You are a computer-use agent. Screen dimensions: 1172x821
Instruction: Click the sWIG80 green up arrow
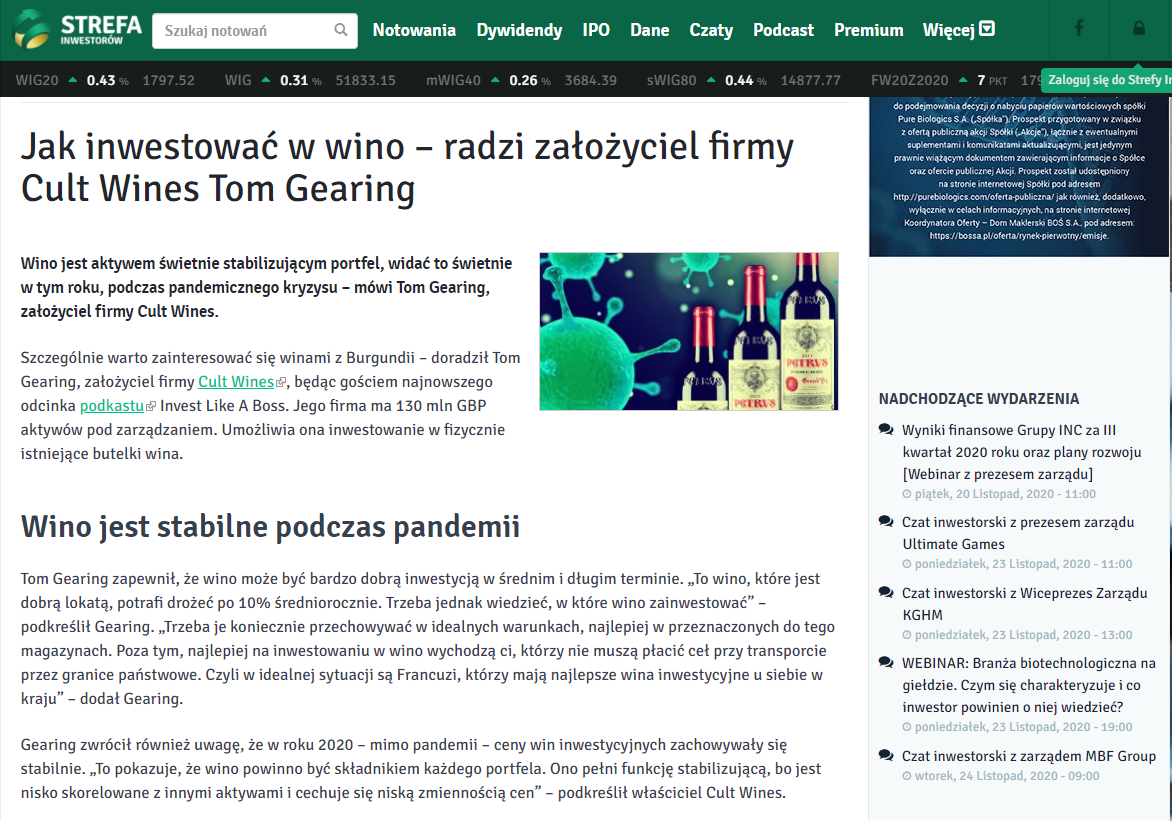(x=711, y=79)
